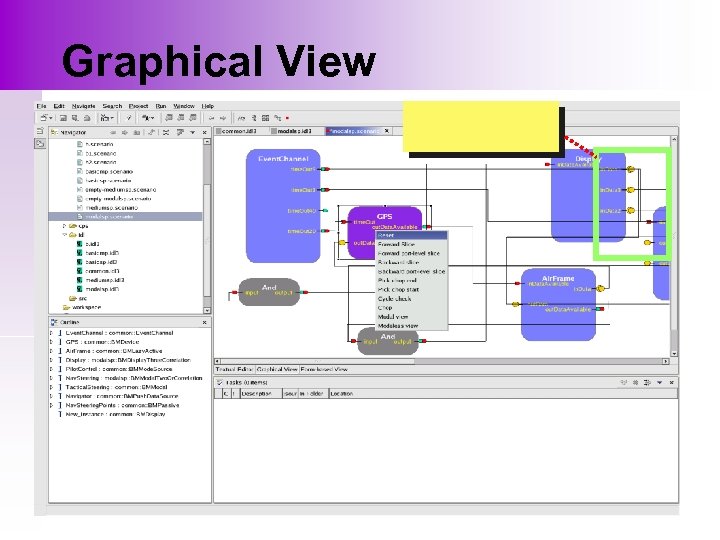Expand AirFrame entry in Outline

tap(52, 351)
